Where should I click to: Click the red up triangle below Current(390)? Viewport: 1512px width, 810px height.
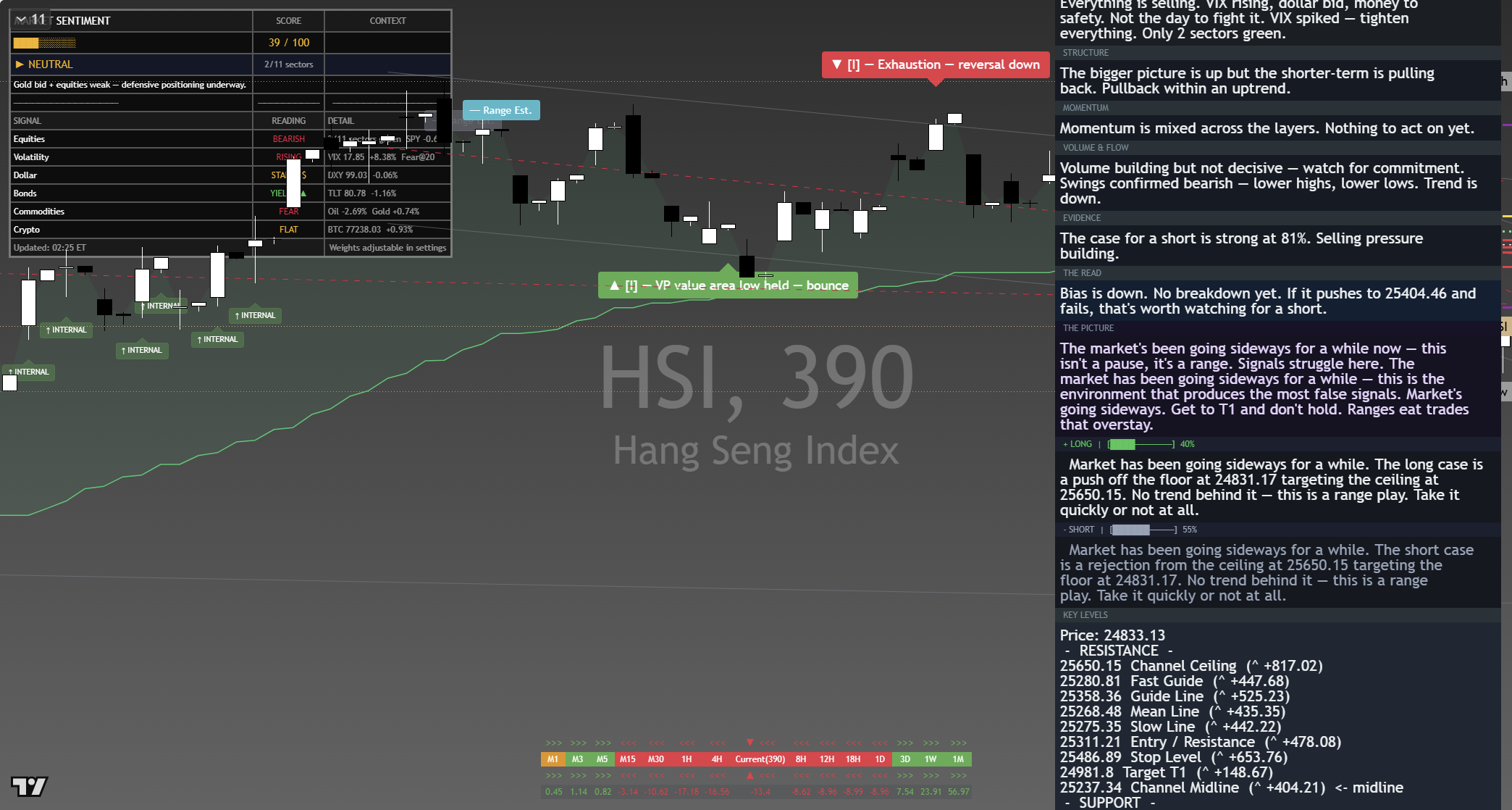click(750, 775)
